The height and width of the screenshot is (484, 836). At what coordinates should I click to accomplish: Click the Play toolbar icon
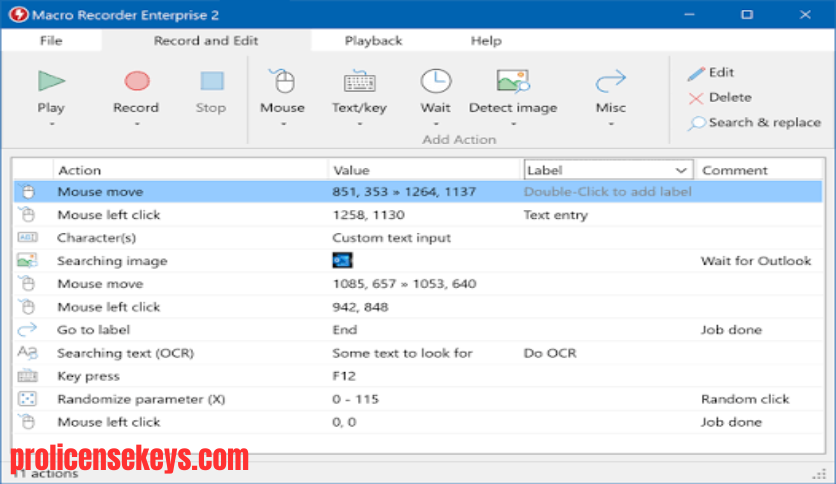(51, 81)
